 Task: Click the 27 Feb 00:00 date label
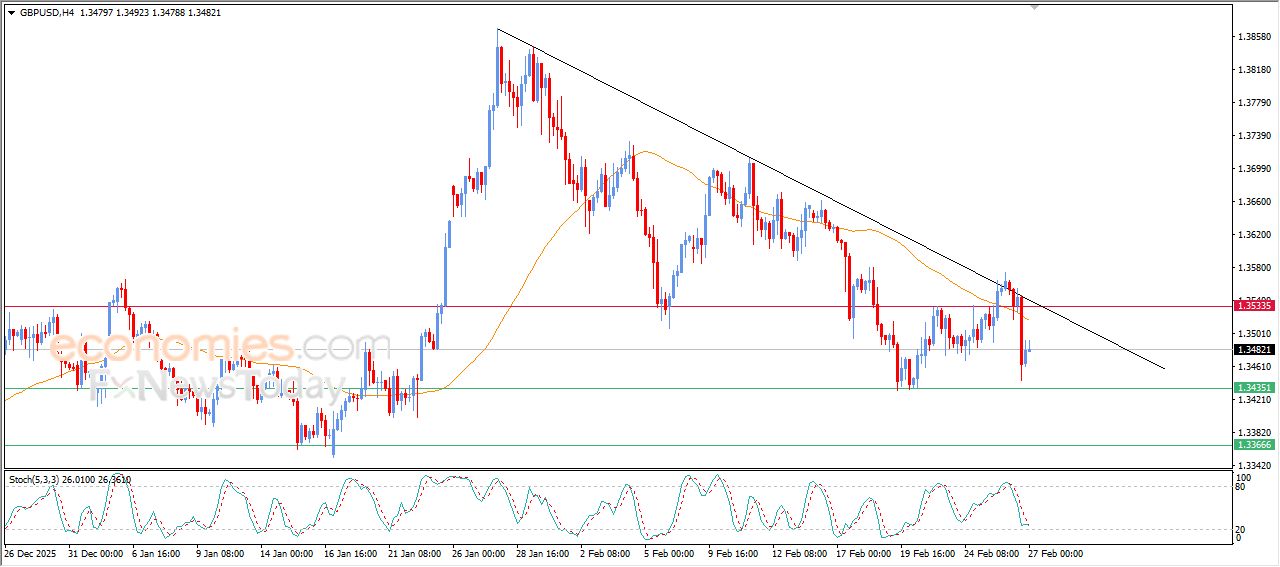click(x=1054, y=553)
